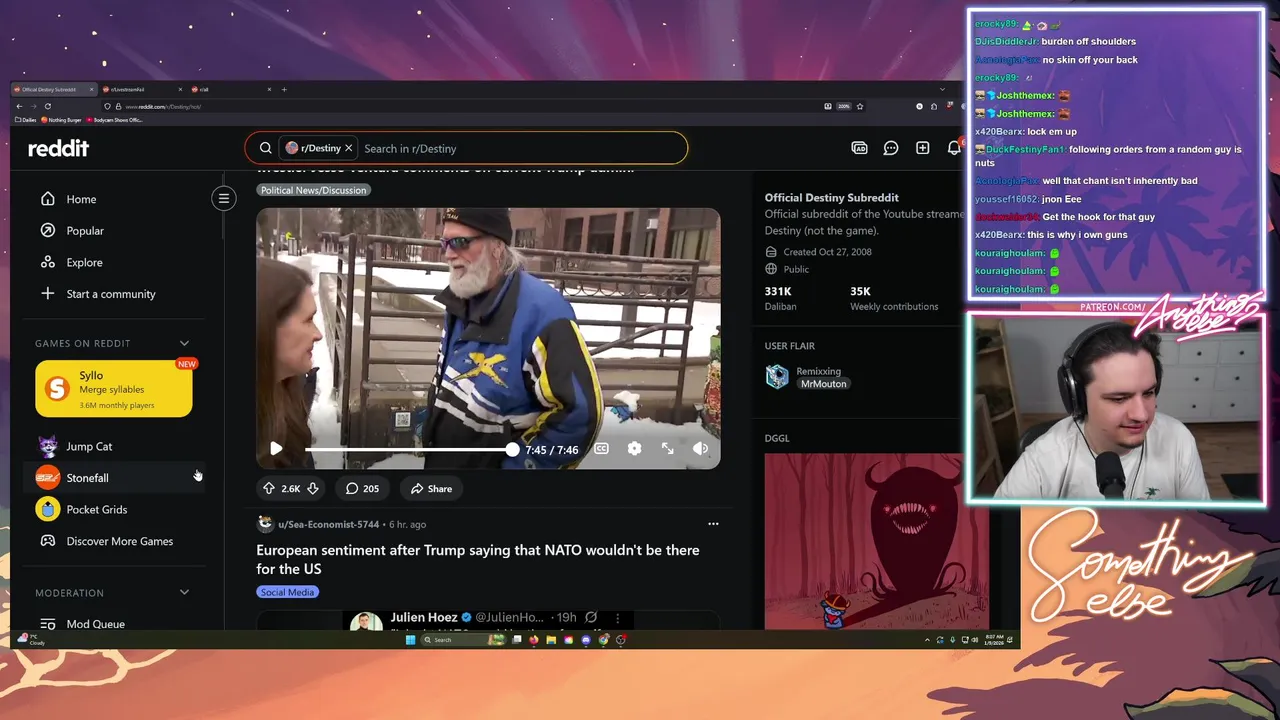1280x720 pixels.
Task: Click the browser back arrow
Action: (x=19, y=106)
